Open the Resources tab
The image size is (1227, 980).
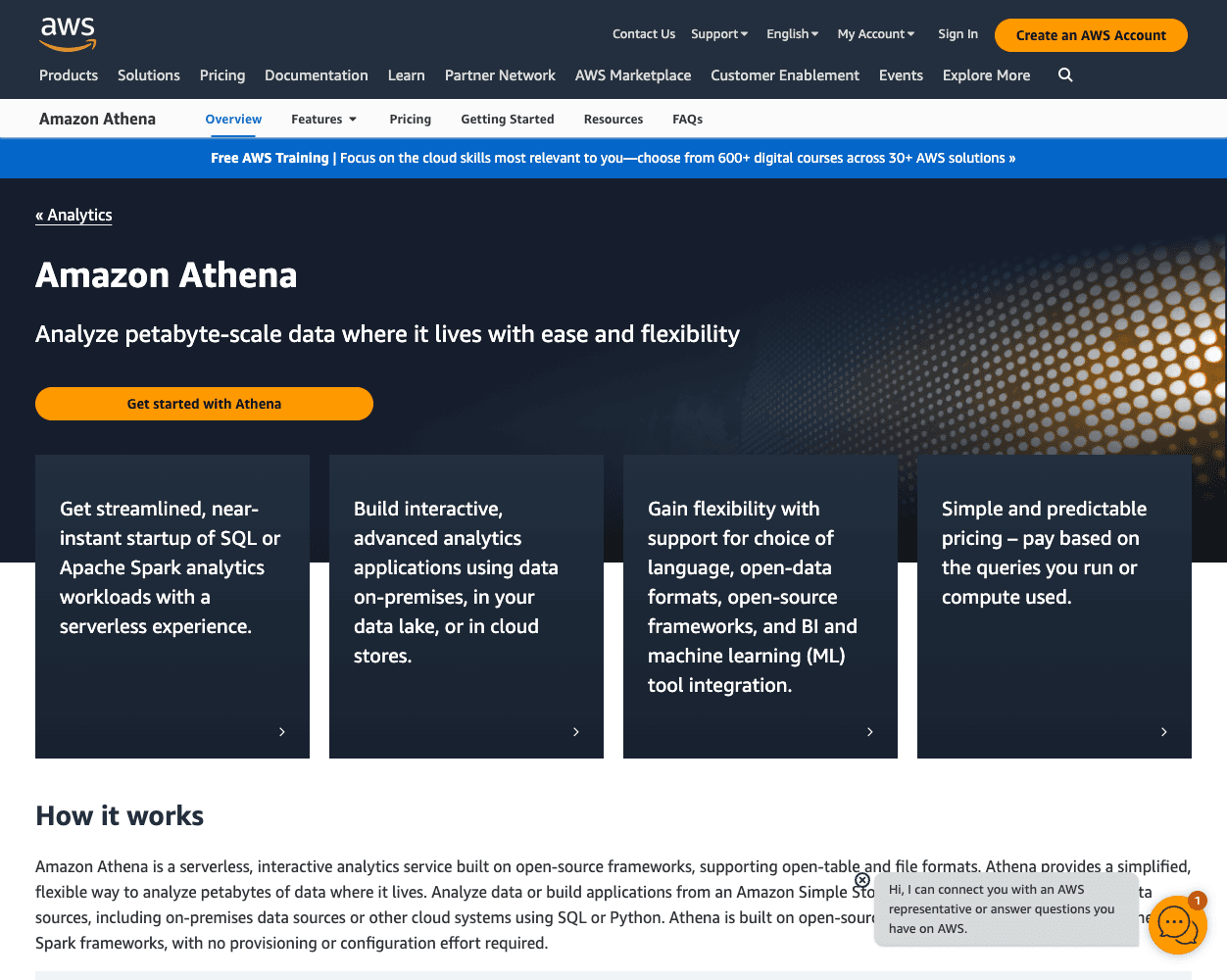[613, 120]
